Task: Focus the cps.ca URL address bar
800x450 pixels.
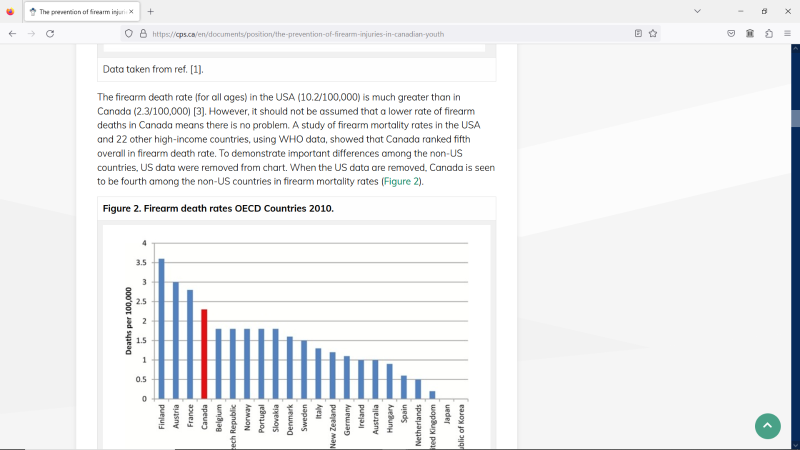Action: pos(388,34)
